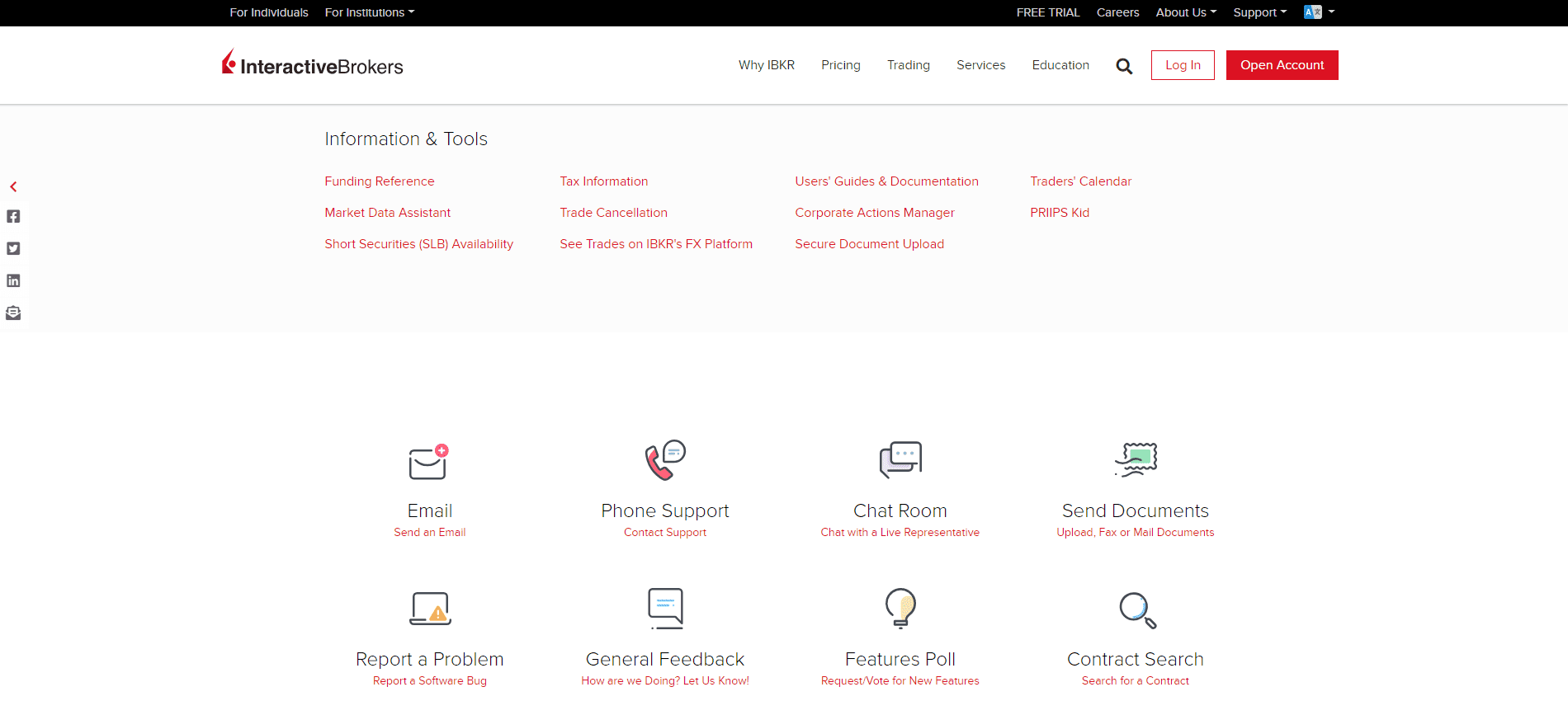Open the Corporate Actions Manager link
Screen dimensions: 1568x701
pyautogui.click(x=875, y=213)
